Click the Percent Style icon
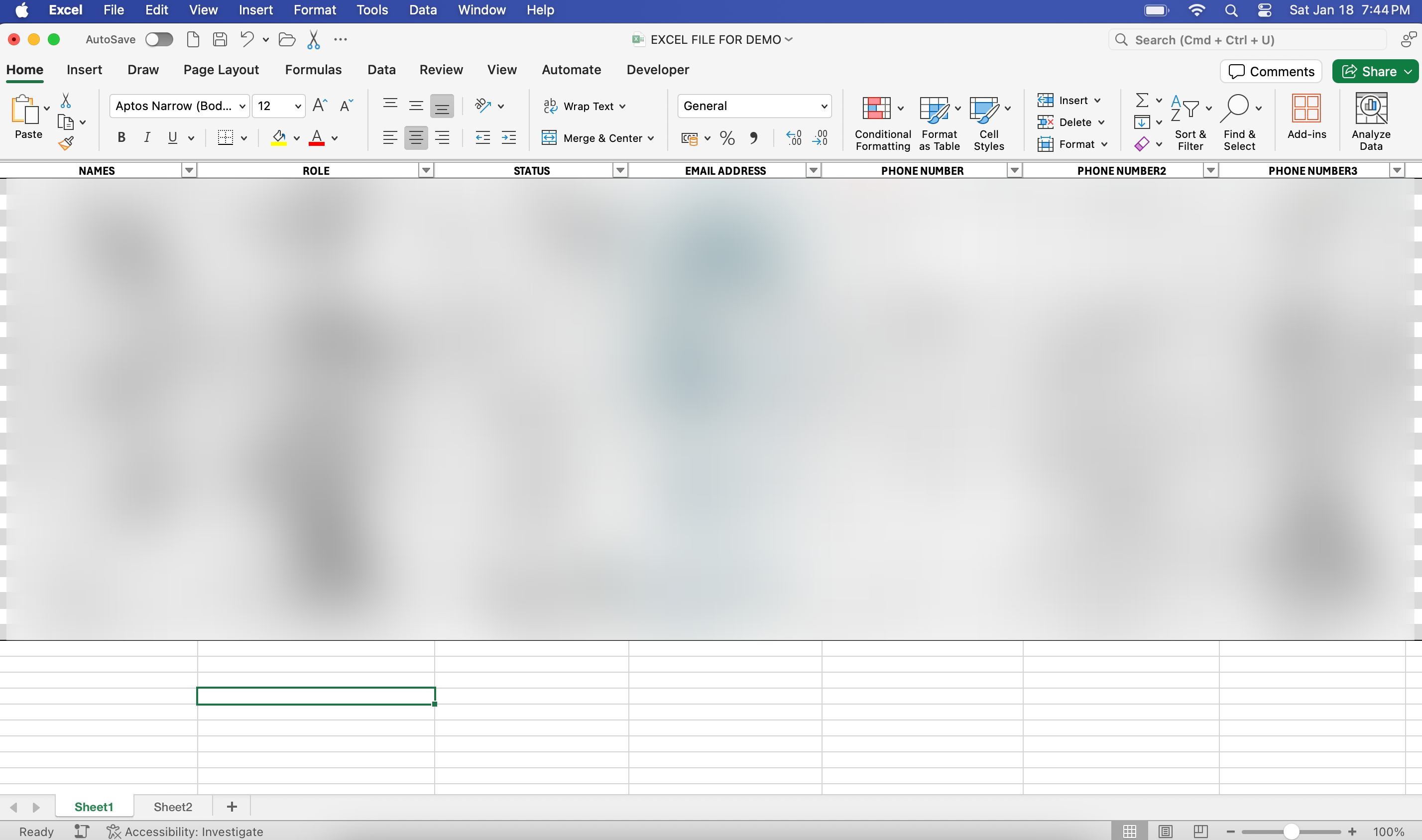The image size is (1422, 840). 727,138
